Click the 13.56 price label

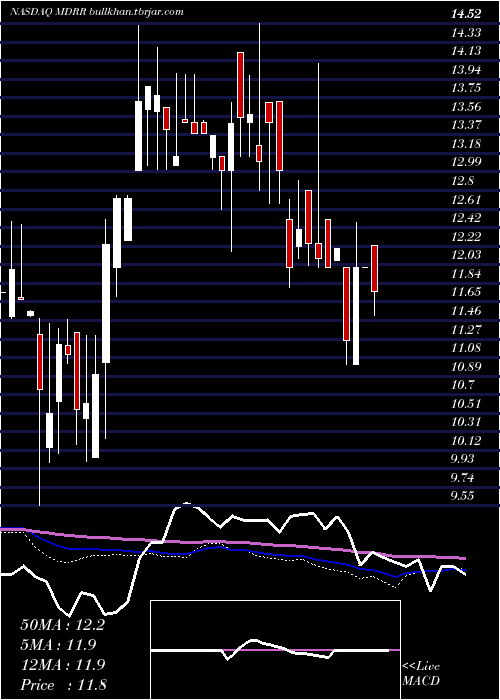tap(466, 107)
